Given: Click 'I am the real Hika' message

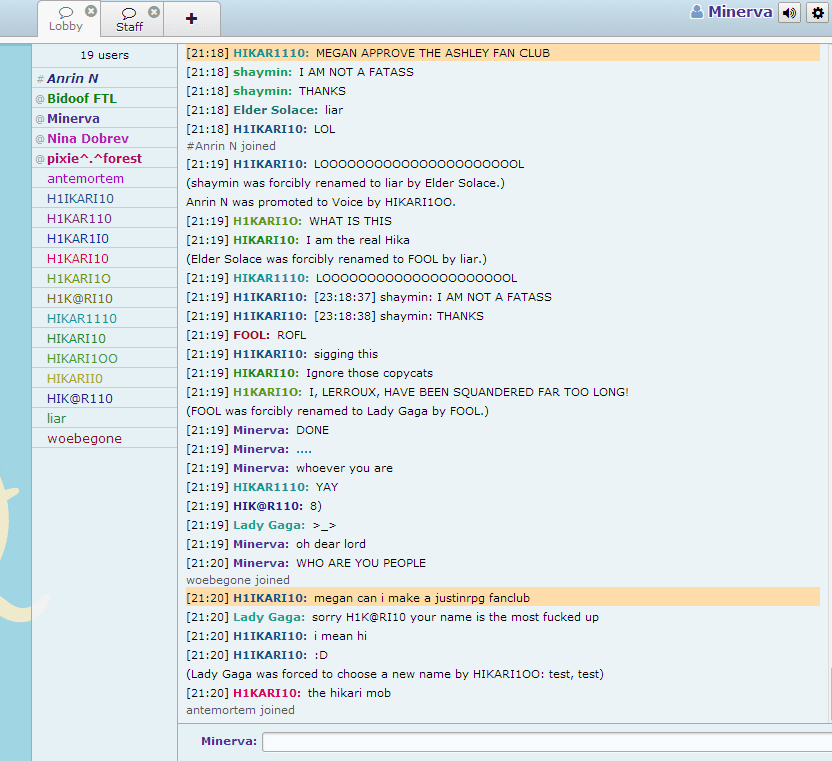Looking at the screenshot, I should pos(358,240).
